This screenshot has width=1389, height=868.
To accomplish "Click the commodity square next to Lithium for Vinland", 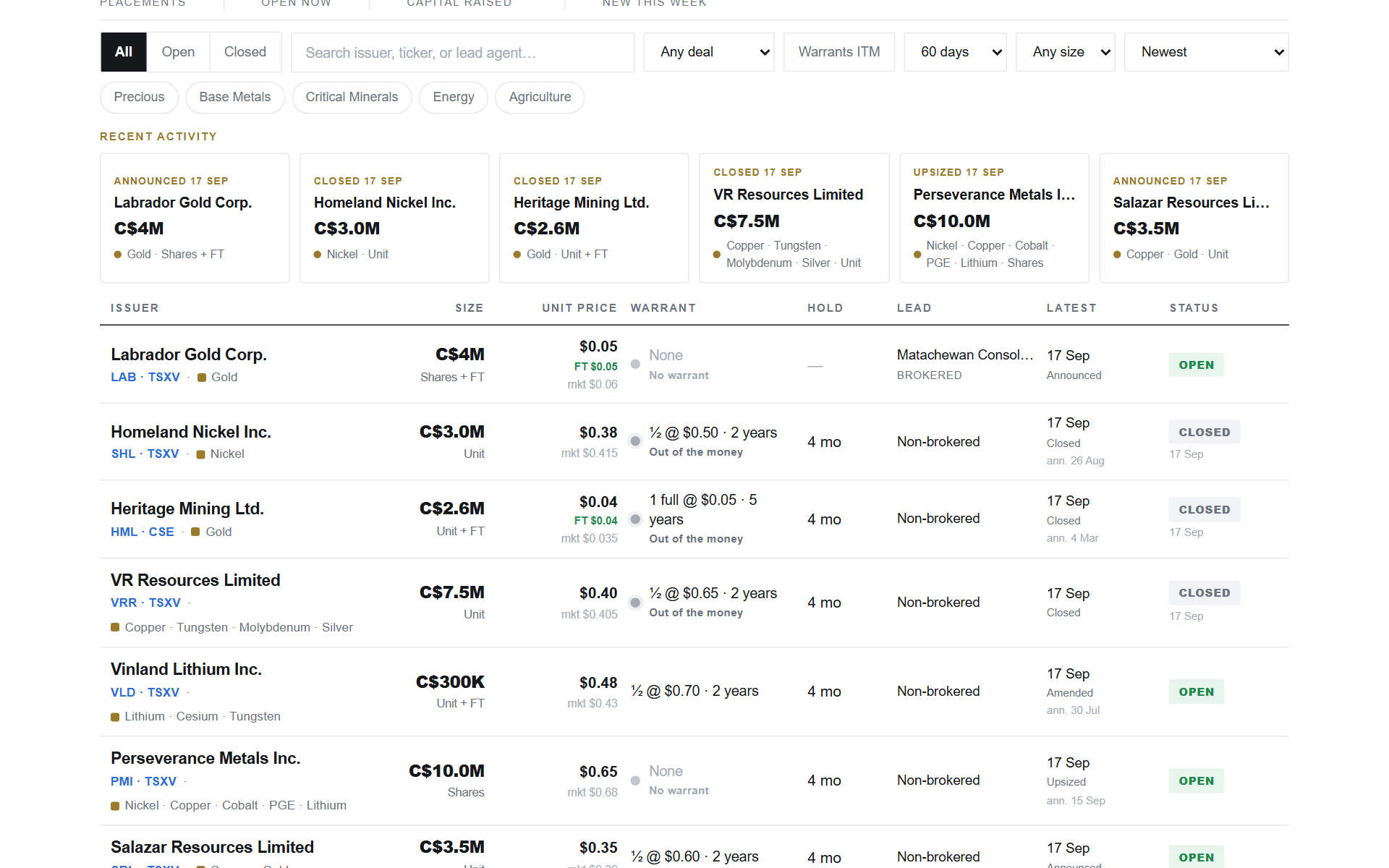I will point(115,717).
